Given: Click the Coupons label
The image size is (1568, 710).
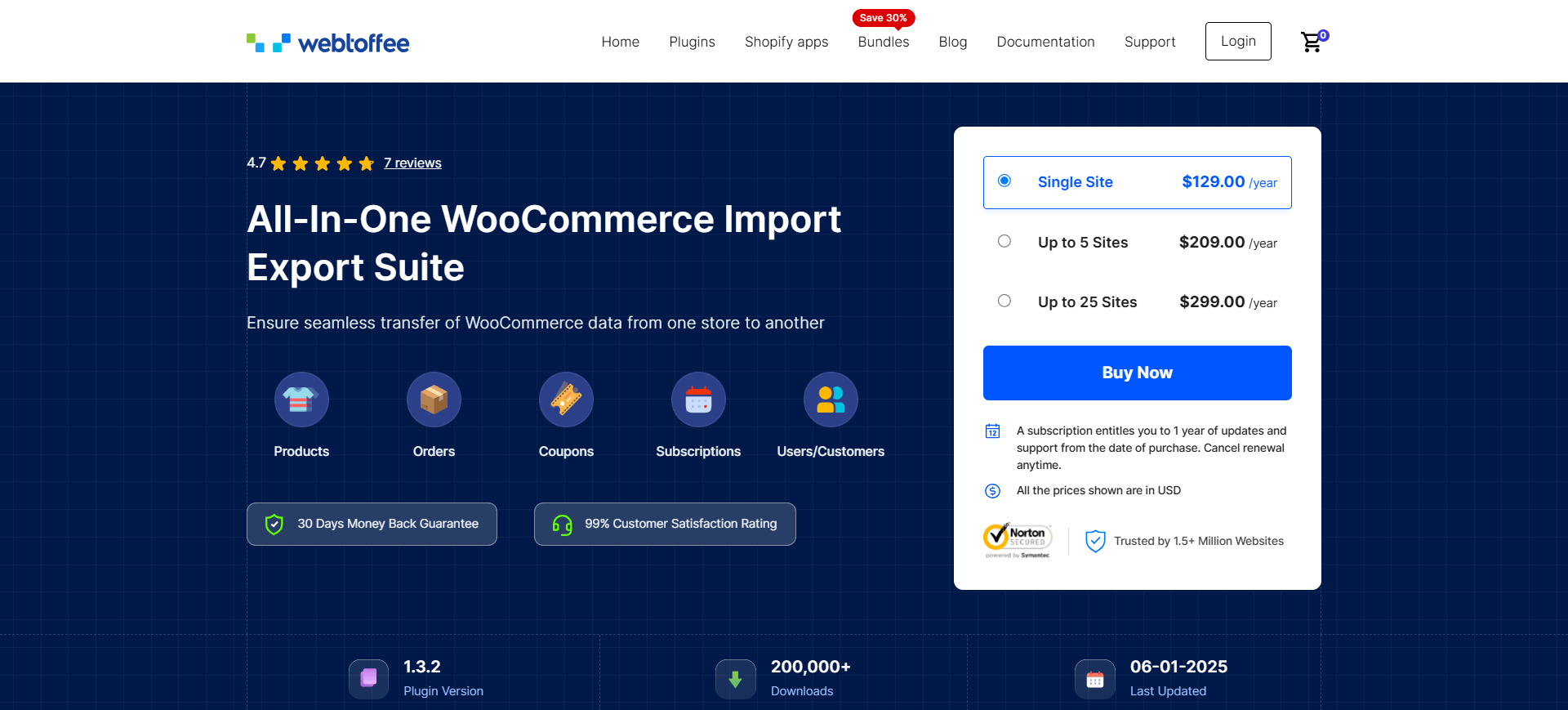Looking at the screenshot, I should click(x=566, y=451).
